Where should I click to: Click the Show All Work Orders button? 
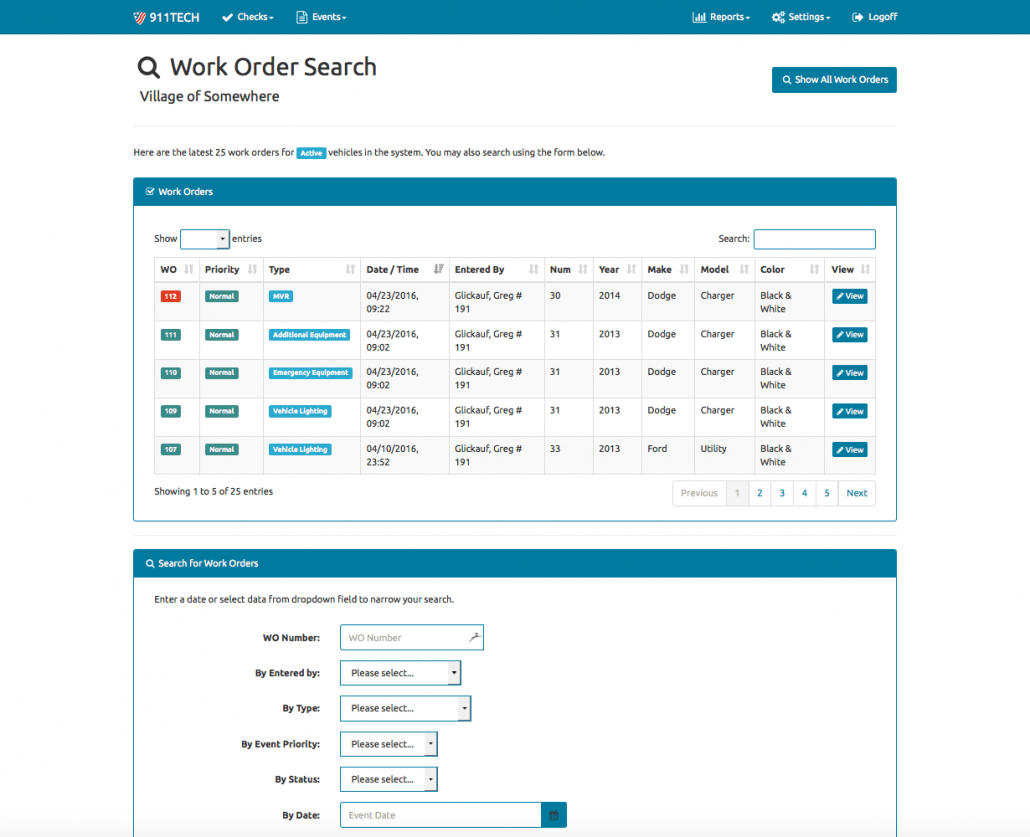coord(834,79)
